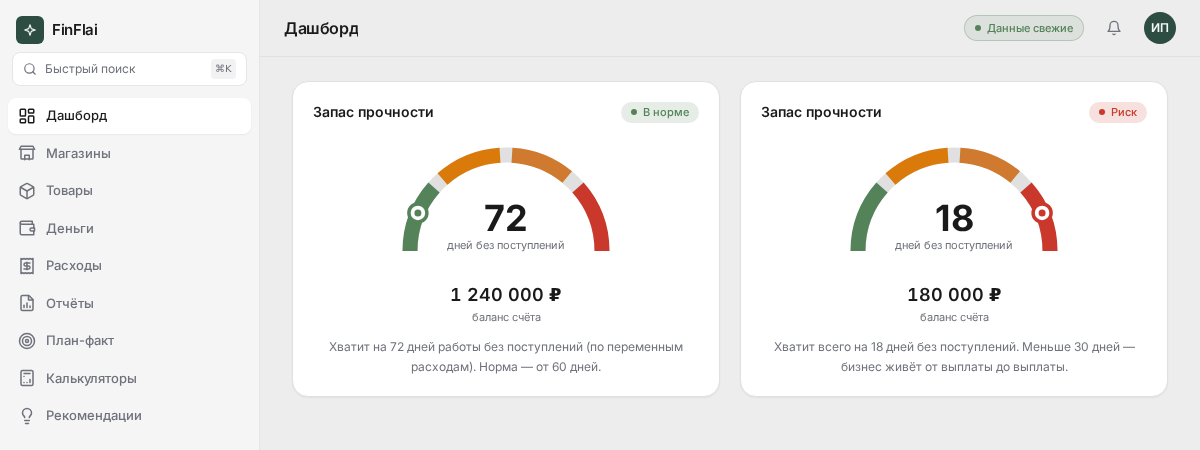Open the ИП user avatar menu

(x=1160, y=28)
